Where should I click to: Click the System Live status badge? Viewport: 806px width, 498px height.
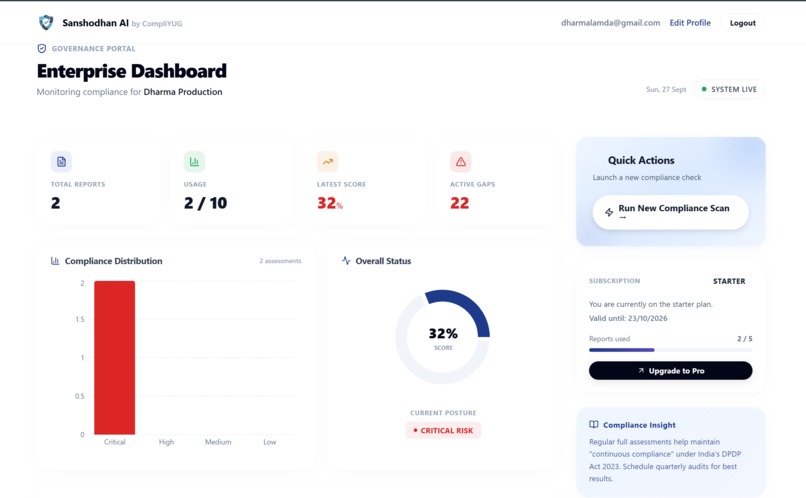729,89
